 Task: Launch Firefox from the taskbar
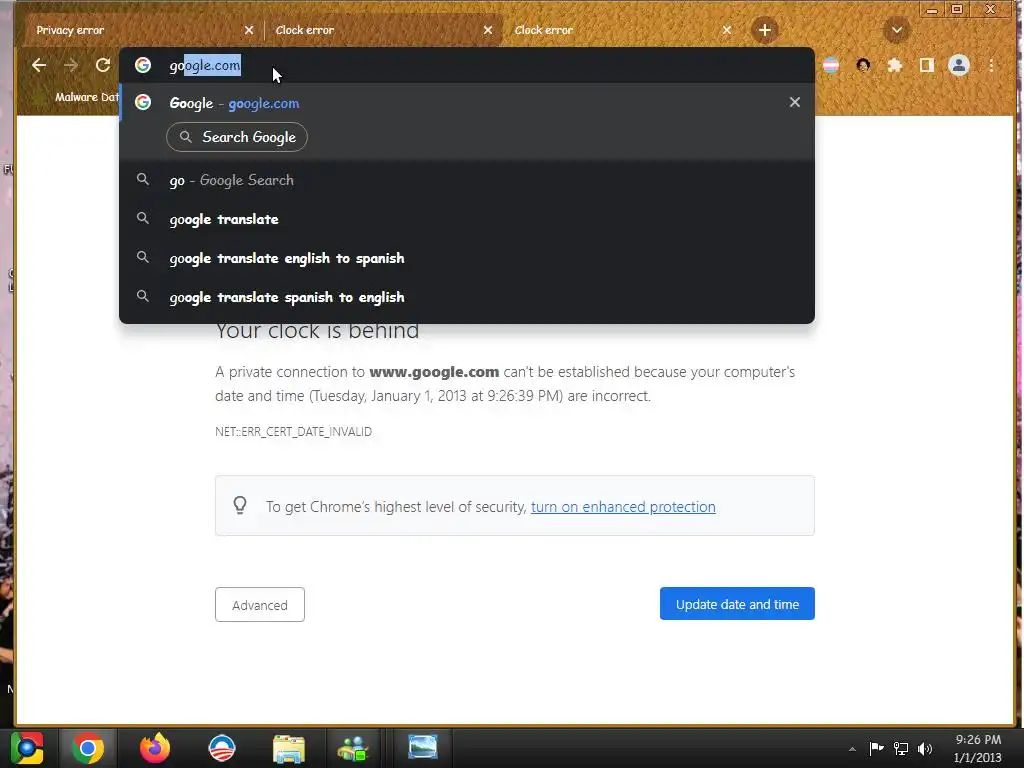(x=155, y=748)
